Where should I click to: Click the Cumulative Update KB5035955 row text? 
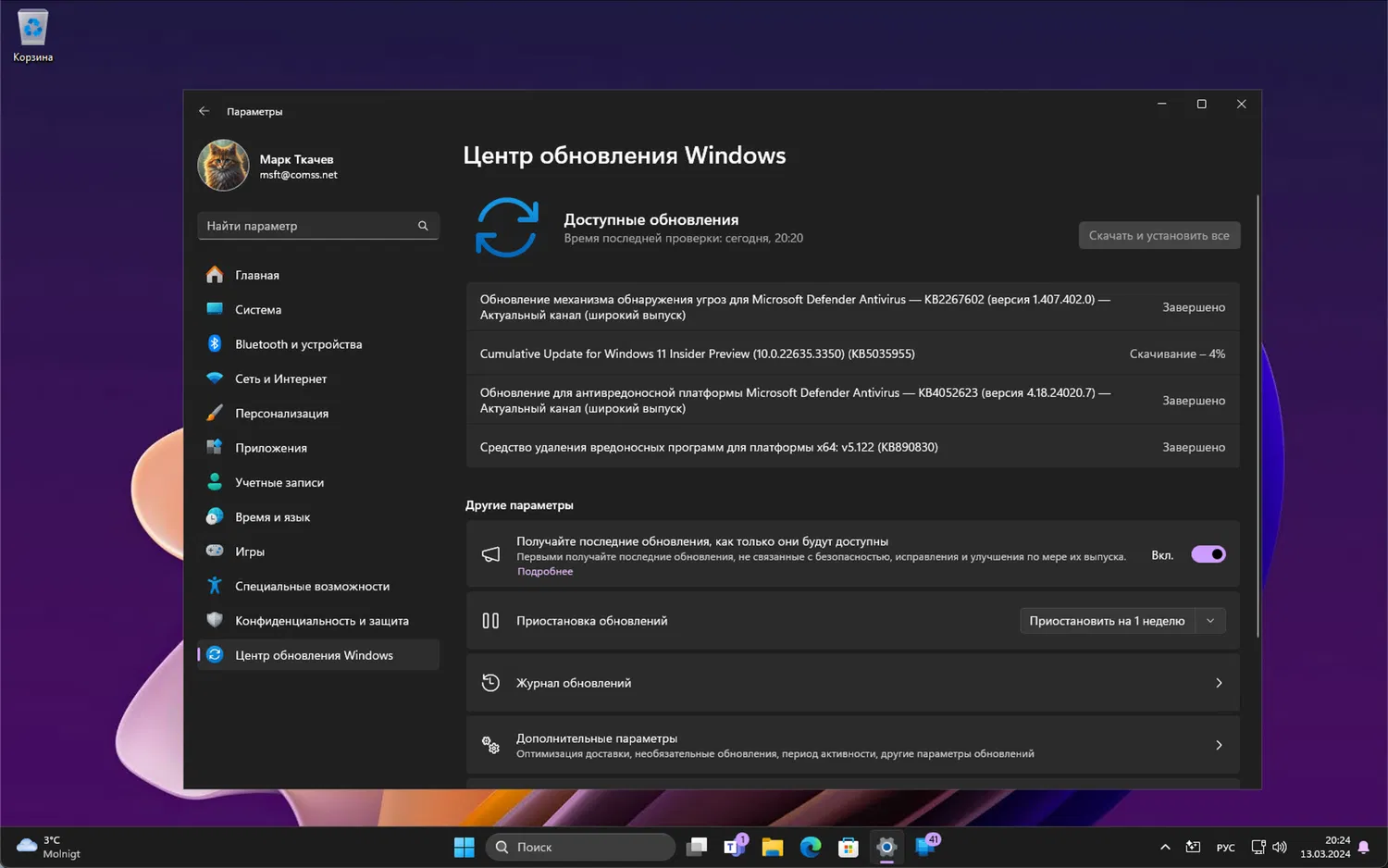pyautogui.click(x=698, y=354)
